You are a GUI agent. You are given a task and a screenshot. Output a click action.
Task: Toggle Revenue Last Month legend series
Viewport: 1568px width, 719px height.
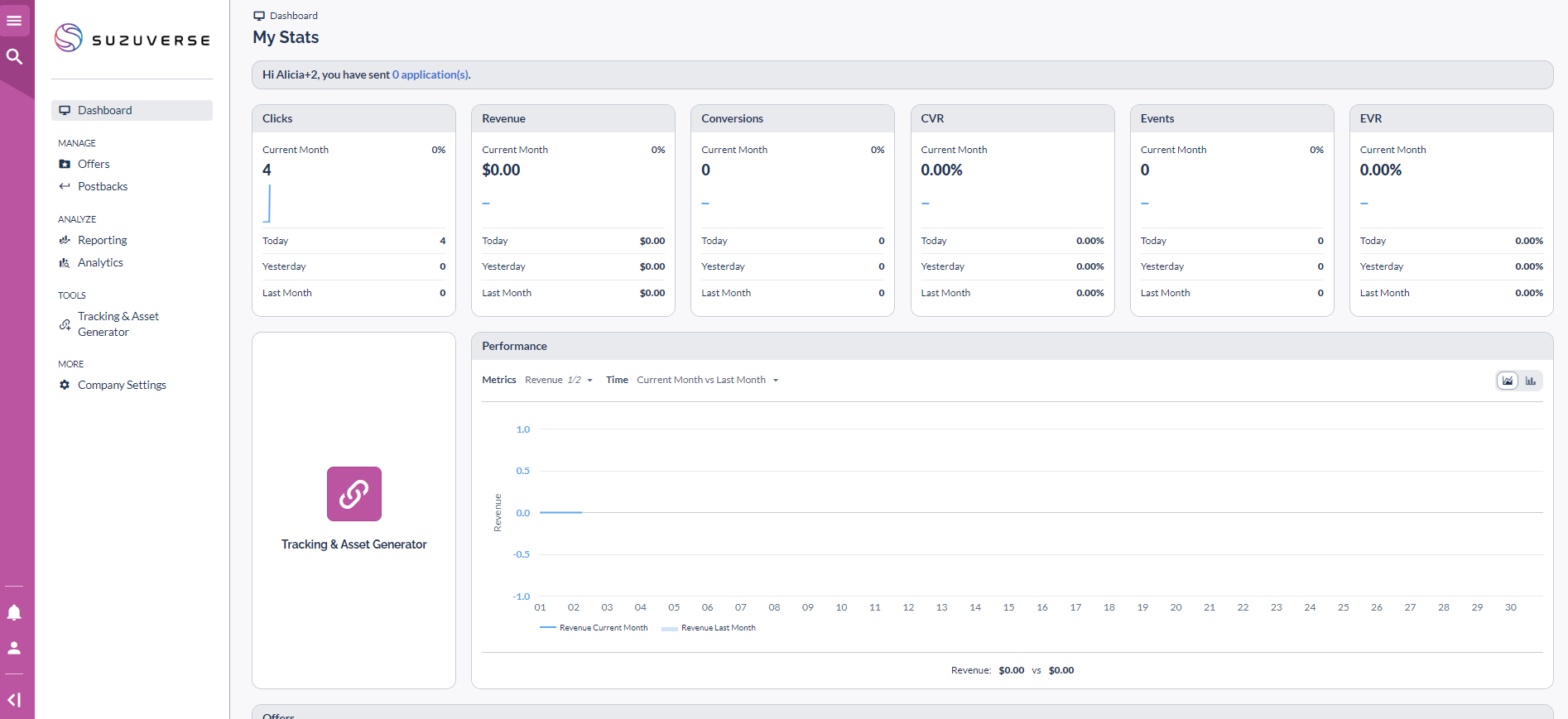(x=709, y=628)
